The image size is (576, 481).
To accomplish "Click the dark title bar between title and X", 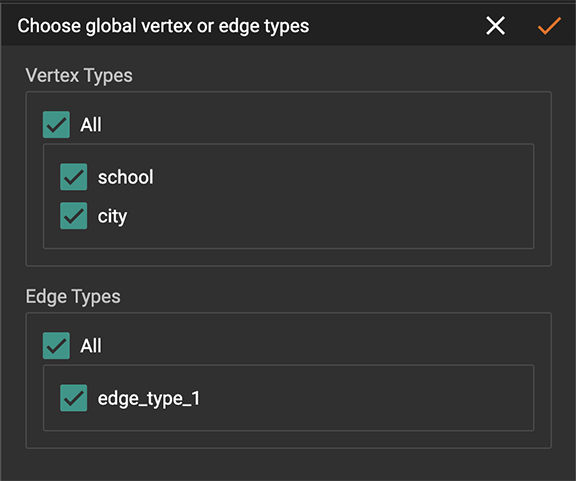I will 397,26.
